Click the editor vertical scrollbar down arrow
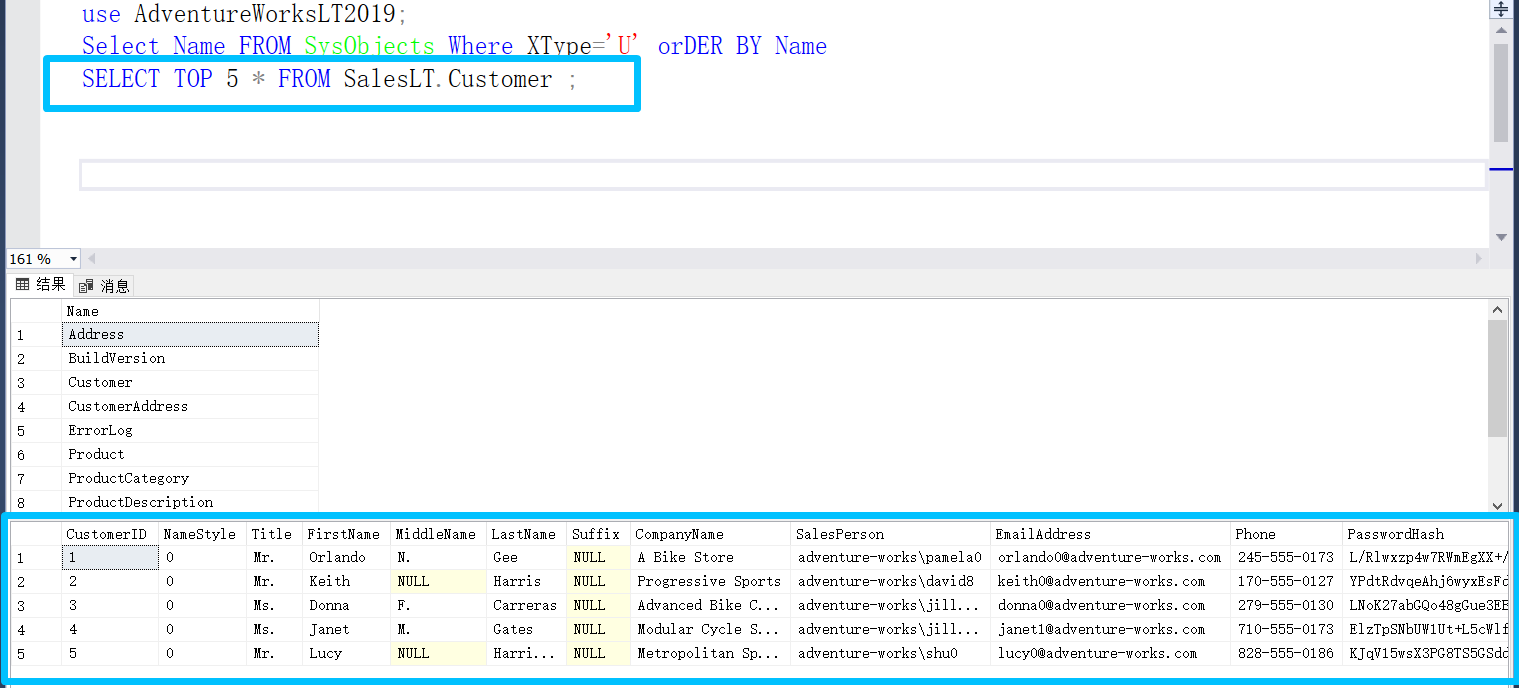The height and width of the screenshot is (688, 1519). pyautogui.click(x=1501, y=237)
